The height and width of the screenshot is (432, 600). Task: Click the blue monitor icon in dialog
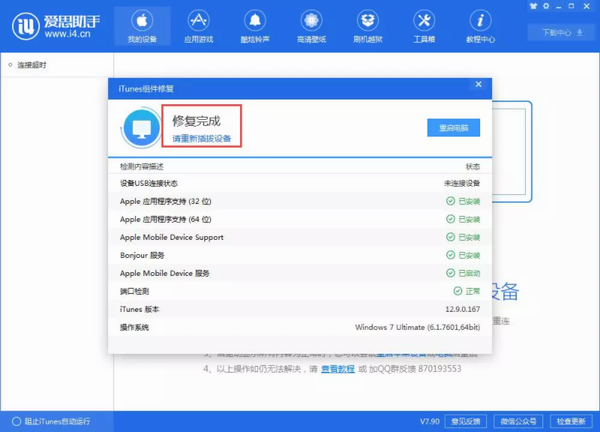(142, 128)
